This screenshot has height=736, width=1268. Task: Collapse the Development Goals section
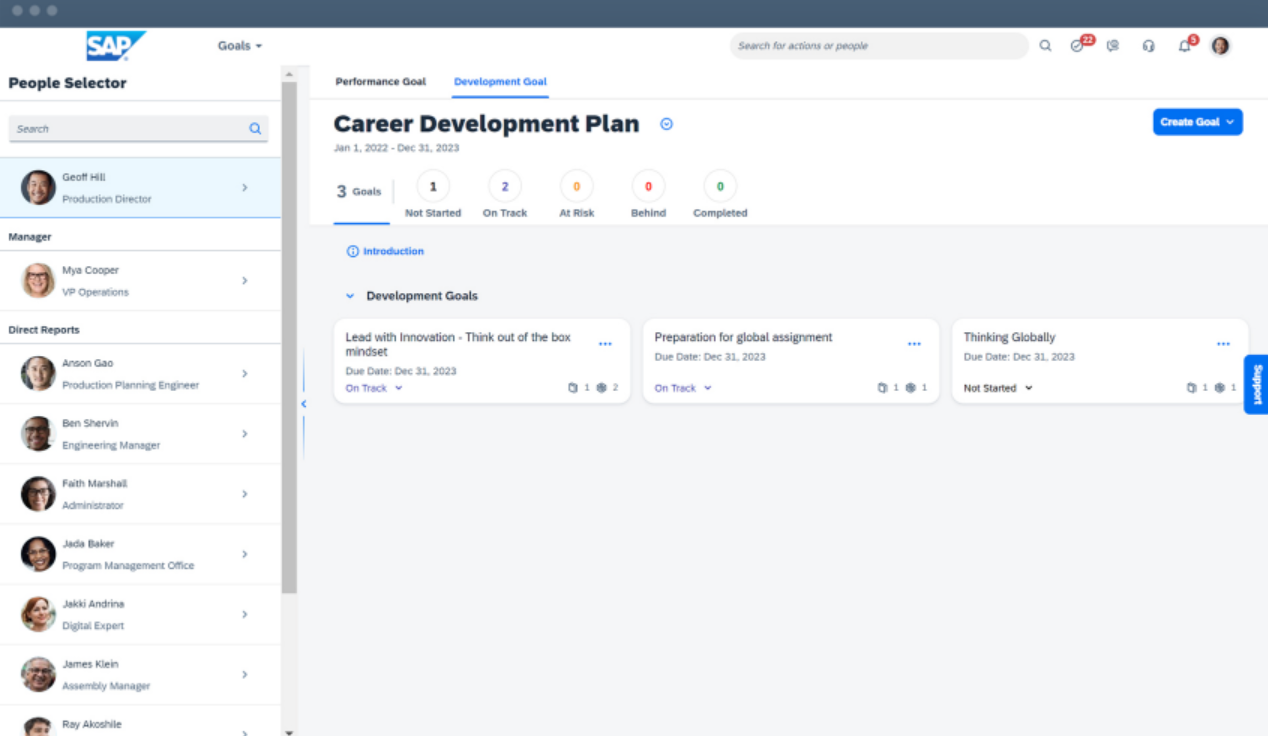pyautogui.click(x=349, y=296)
